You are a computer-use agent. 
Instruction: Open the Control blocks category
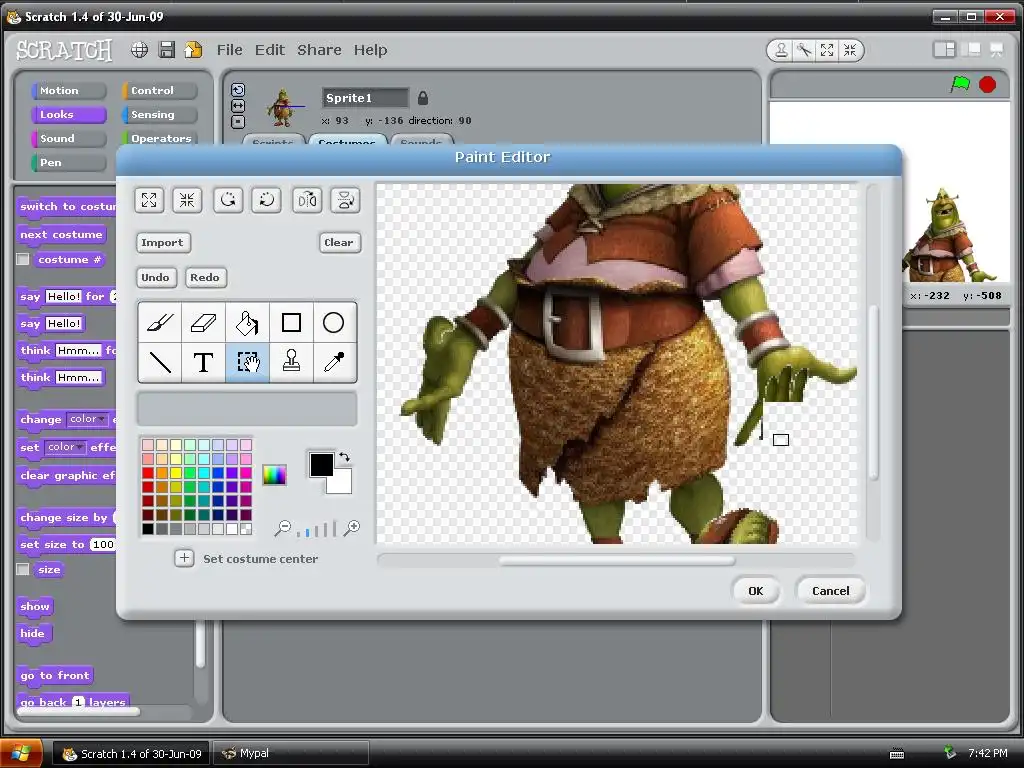pyautogui.click(x=159, y=91)
